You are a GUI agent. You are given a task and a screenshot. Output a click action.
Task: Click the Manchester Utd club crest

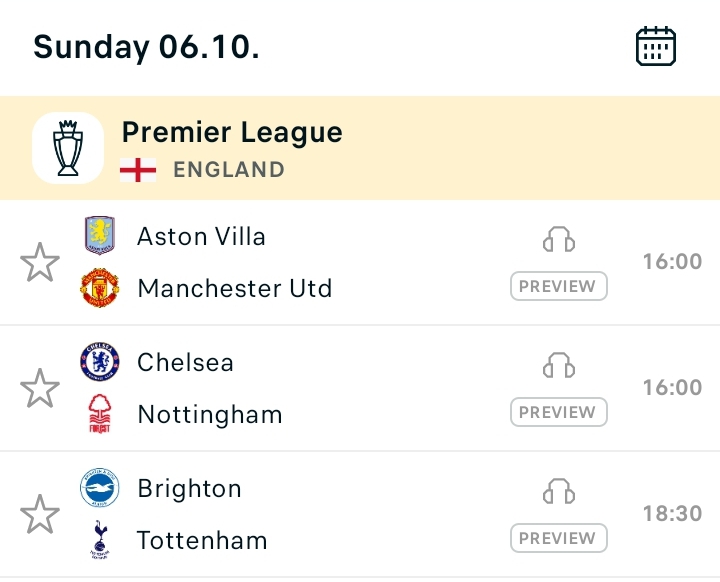(x=100, y=288)
